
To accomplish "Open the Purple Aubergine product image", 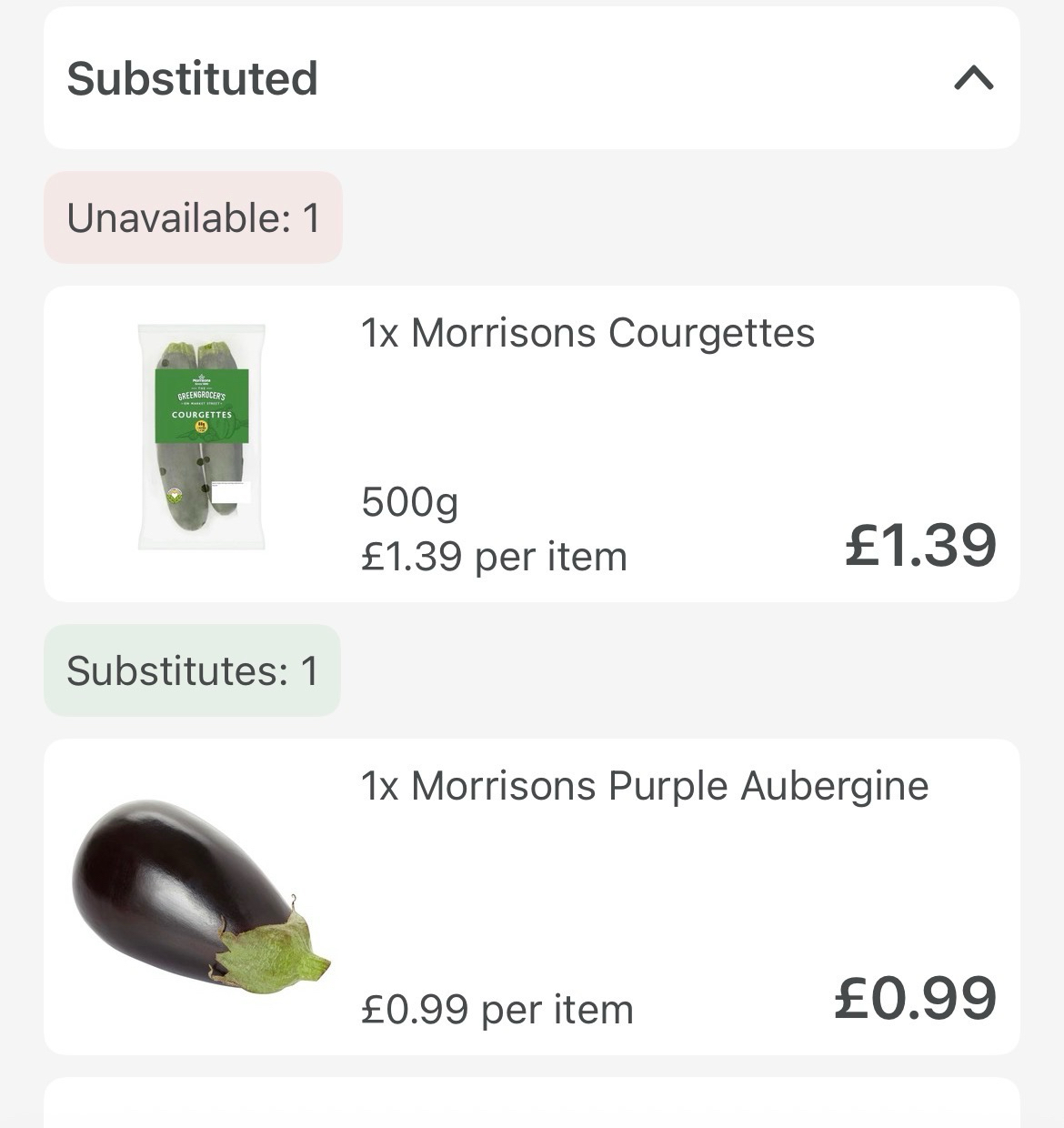I will pos(201,896).
